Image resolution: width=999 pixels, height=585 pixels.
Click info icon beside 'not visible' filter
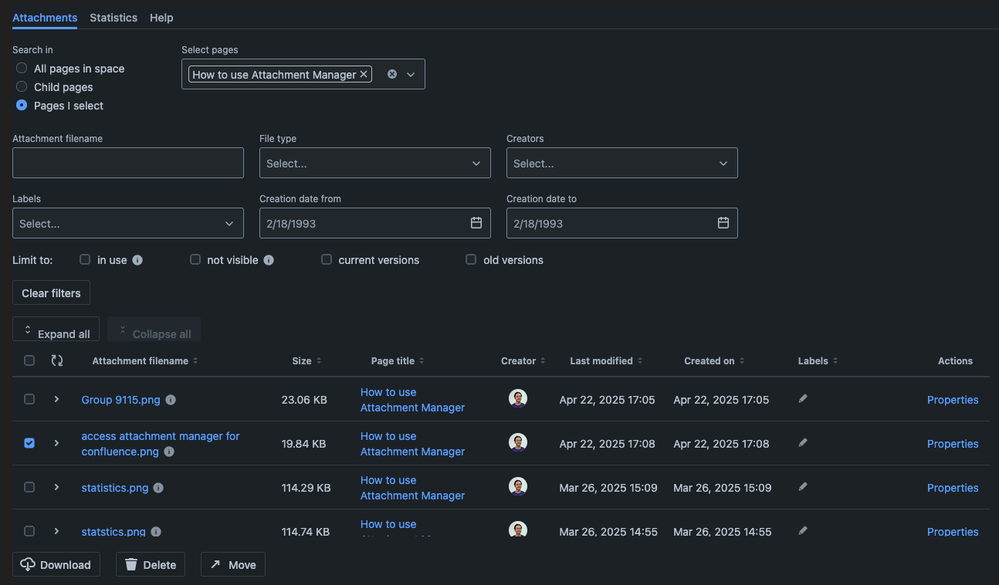[269, 260]
